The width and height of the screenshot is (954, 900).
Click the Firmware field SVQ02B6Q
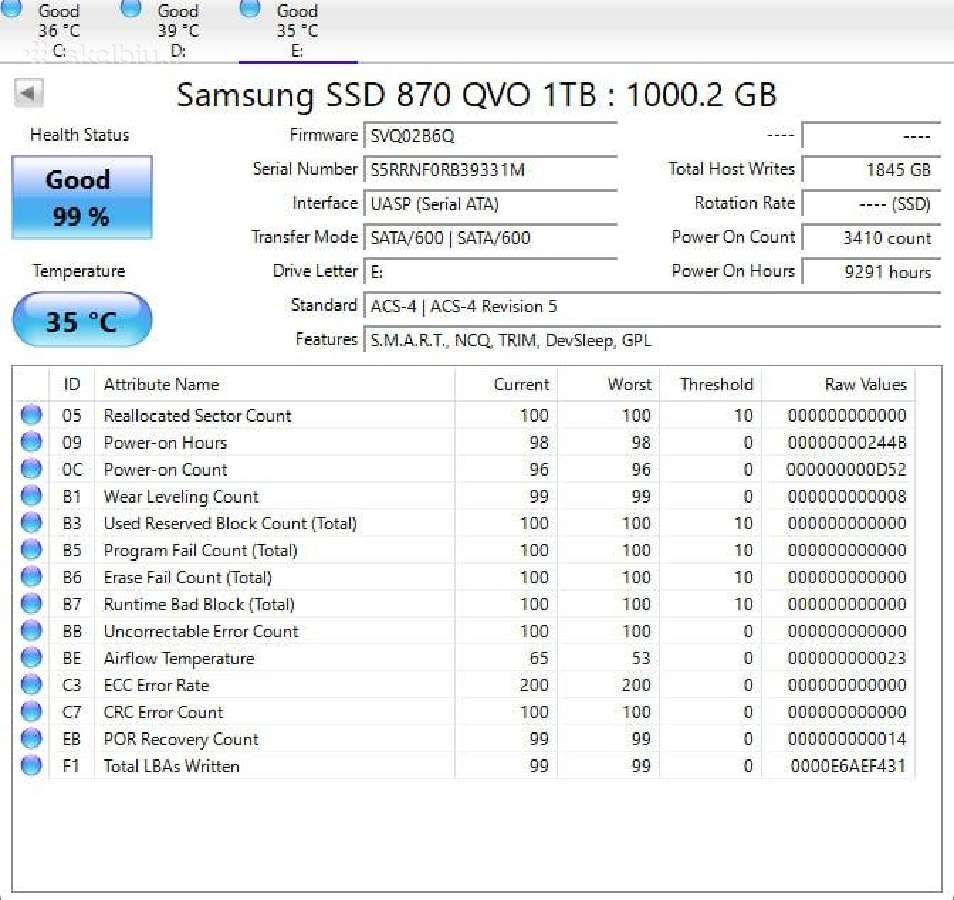tap(490, 136)
